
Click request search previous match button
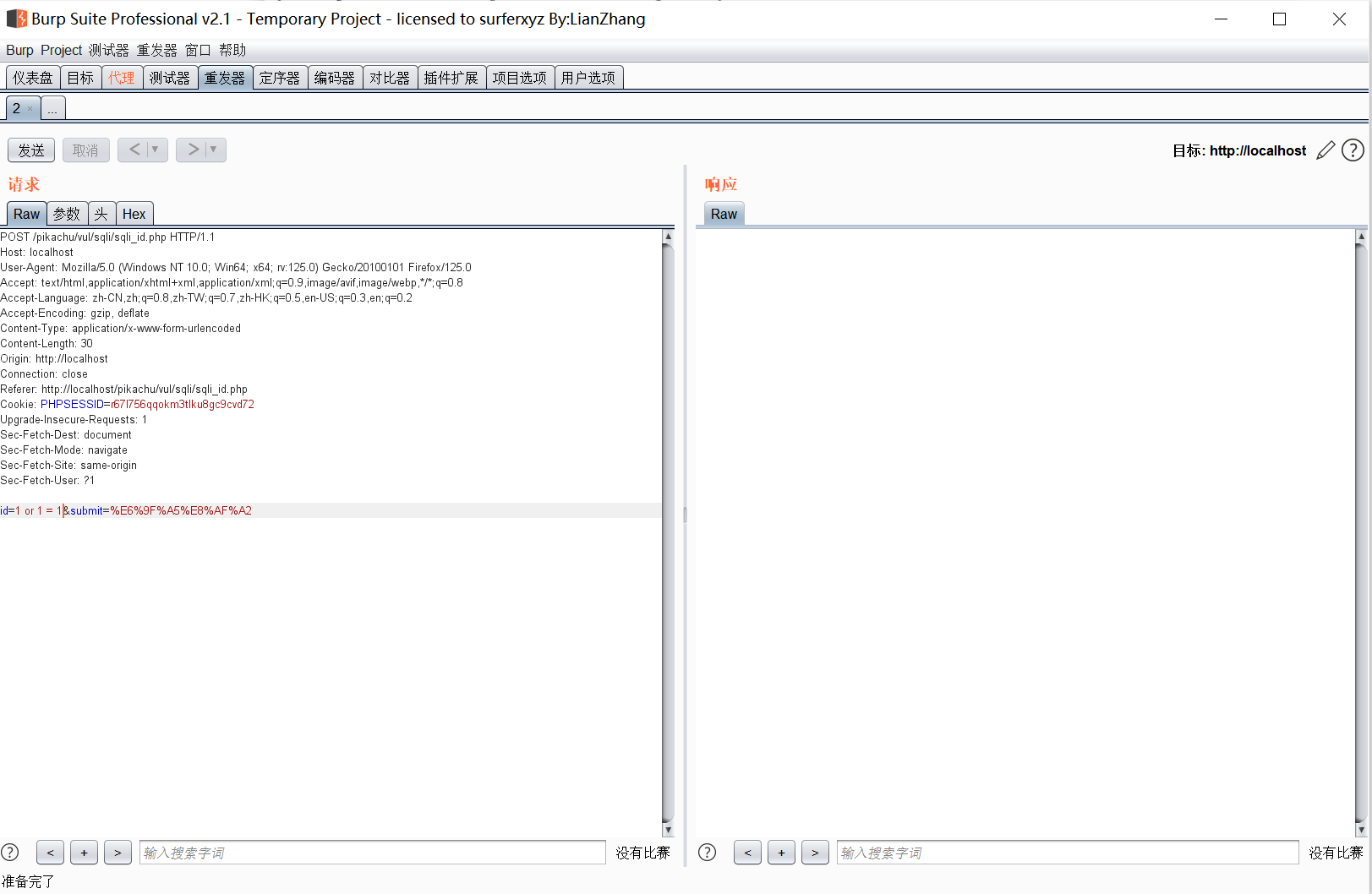[x=50, y=853]
